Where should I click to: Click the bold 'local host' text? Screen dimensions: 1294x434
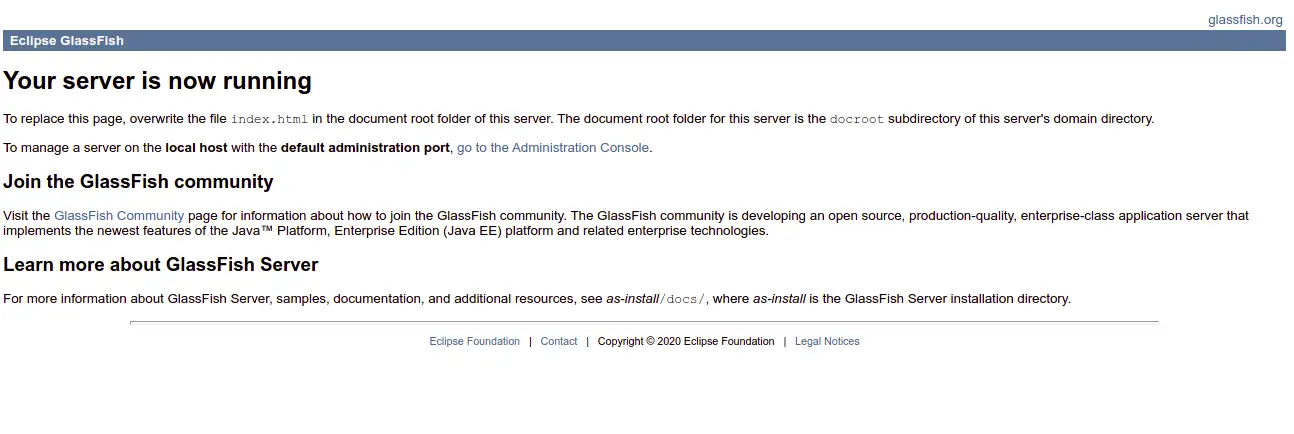196,147
